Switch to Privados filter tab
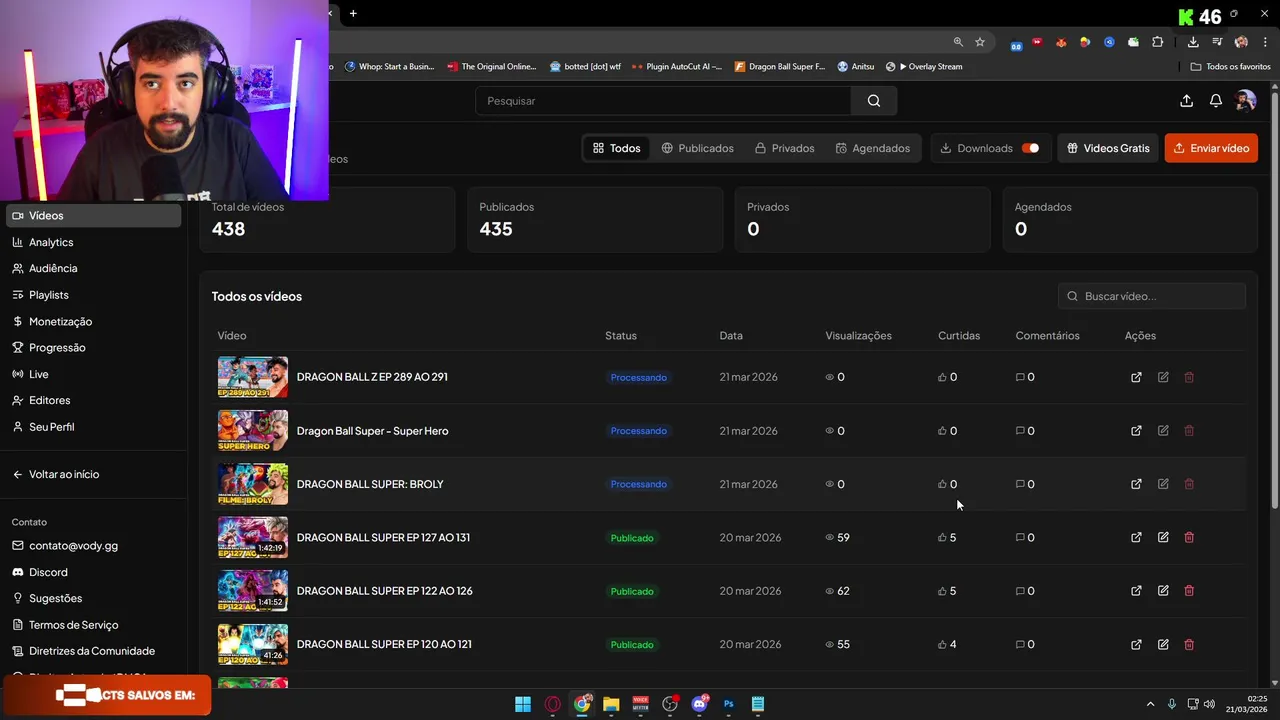Screen dimensions: 1280x720 click(784, 148)
